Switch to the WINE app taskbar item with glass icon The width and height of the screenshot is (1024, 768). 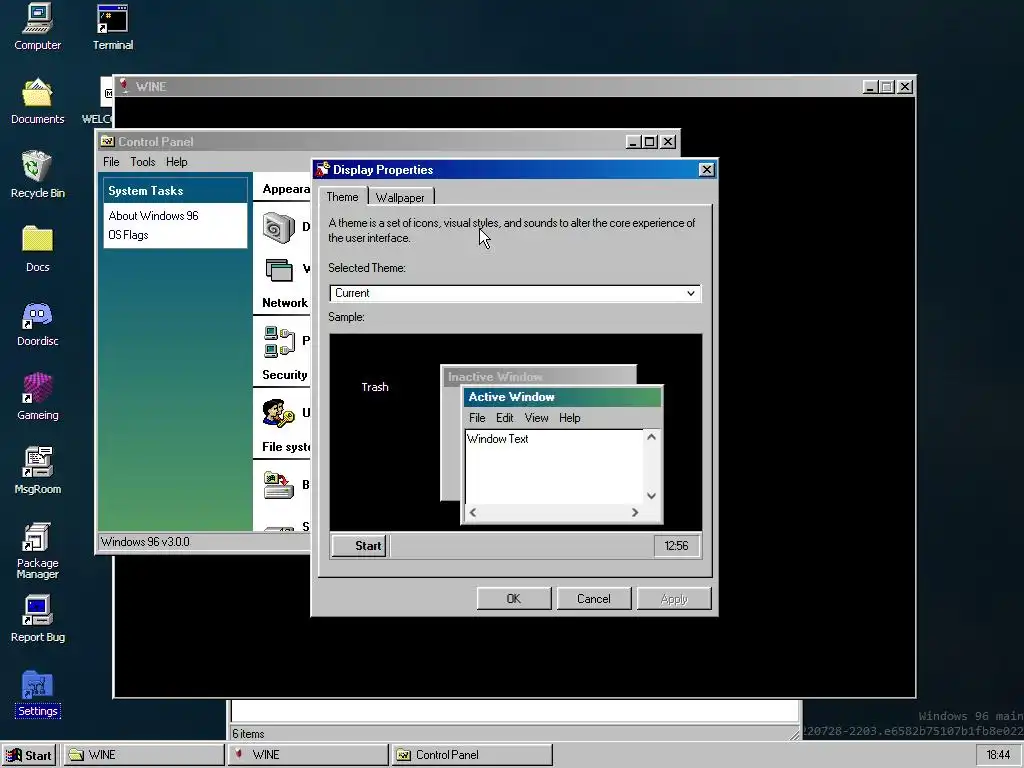click(308, 755)
